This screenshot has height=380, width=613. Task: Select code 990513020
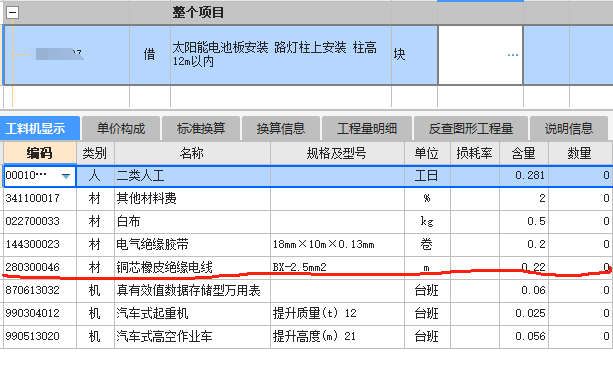39,337
